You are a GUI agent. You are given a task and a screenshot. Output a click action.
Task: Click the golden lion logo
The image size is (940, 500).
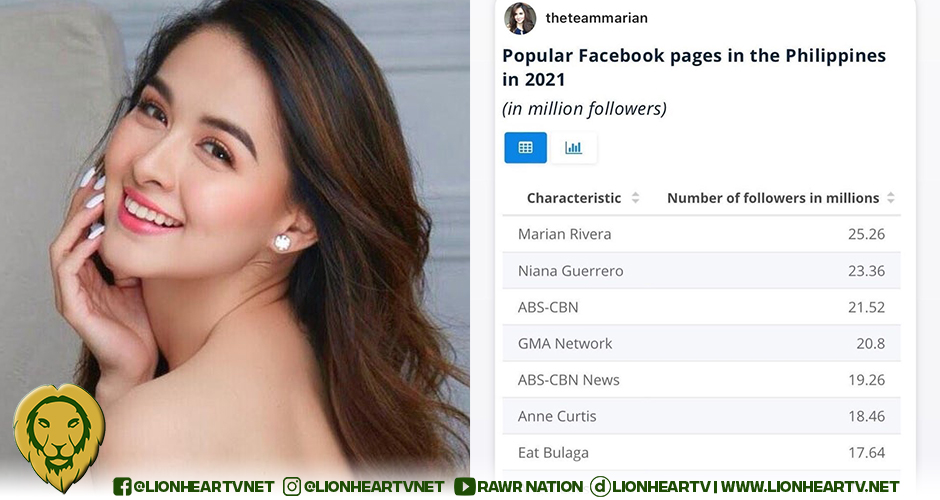pyautogui.click(x=59, y=436)
